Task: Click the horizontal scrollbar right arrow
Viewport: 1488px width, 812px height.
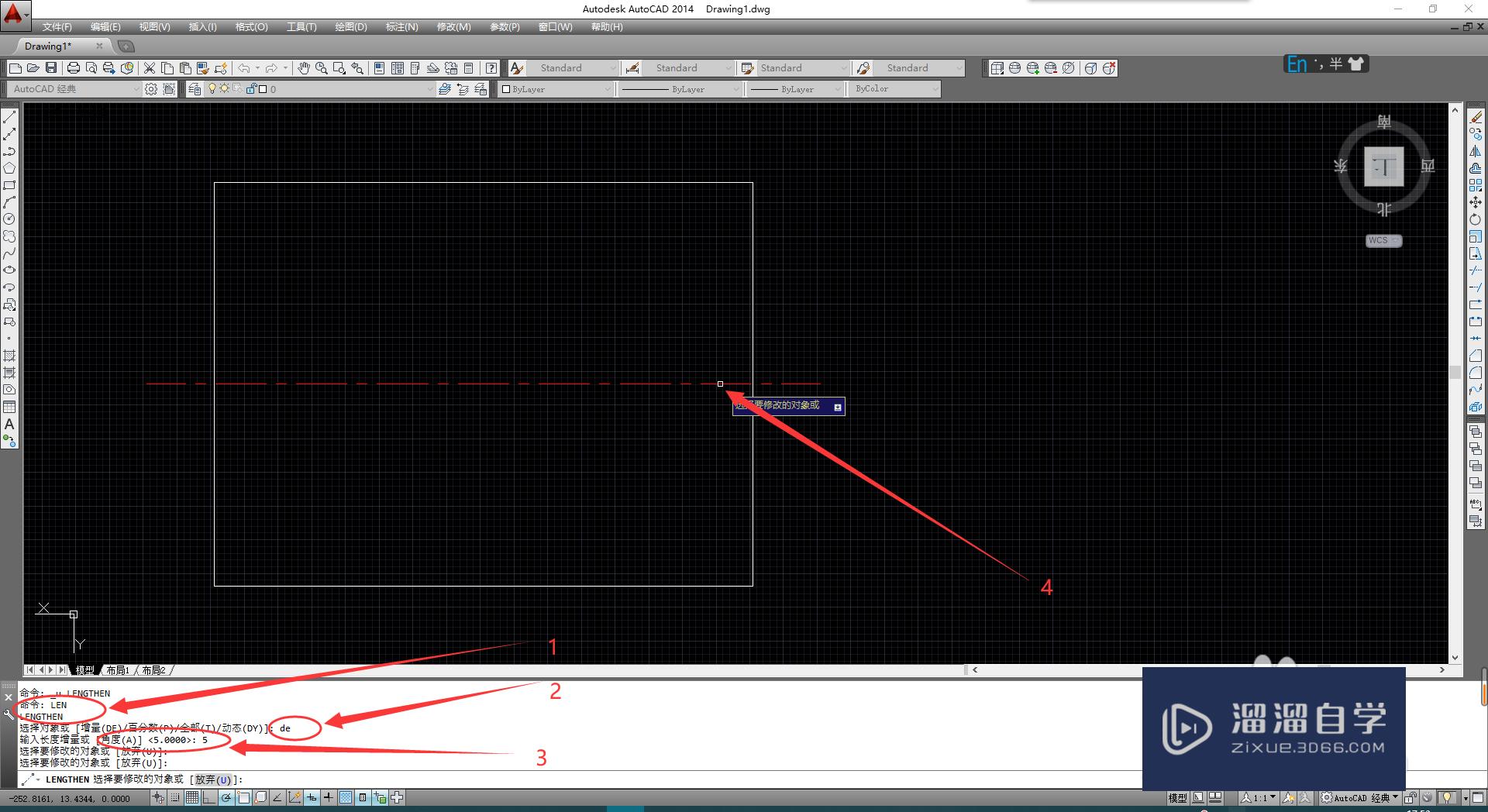Action: [1442, 670]
